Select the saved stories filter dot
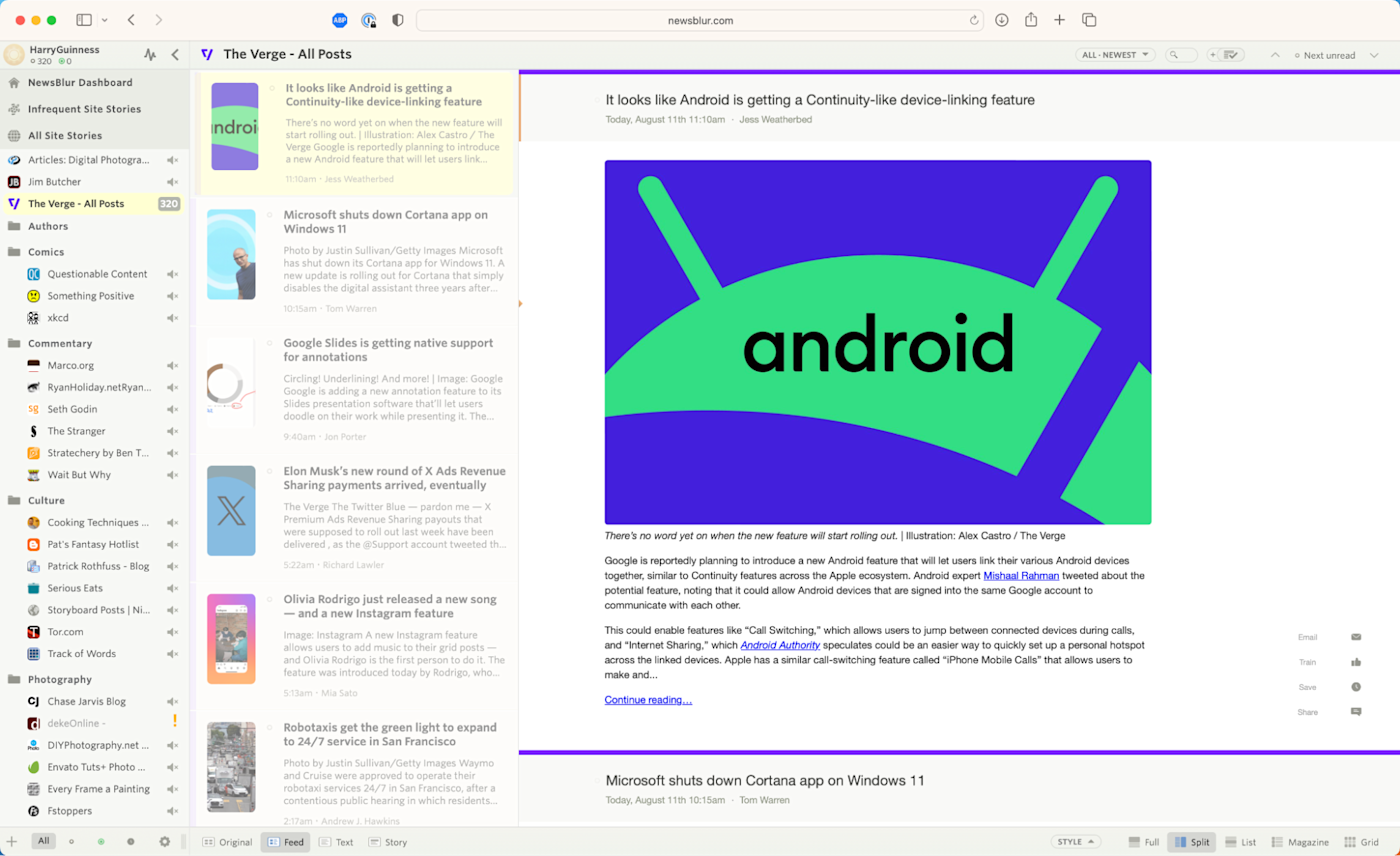Image resolution: width=1400 pixels, height=856 pixels. tap(131, 842)
